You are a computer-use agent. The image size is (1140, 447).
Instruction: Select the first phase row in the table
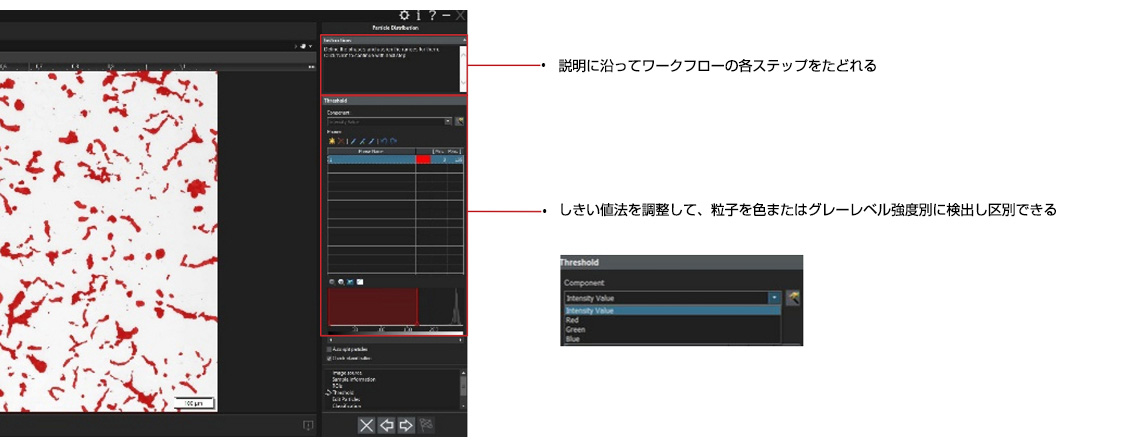[x=396, y=159]
